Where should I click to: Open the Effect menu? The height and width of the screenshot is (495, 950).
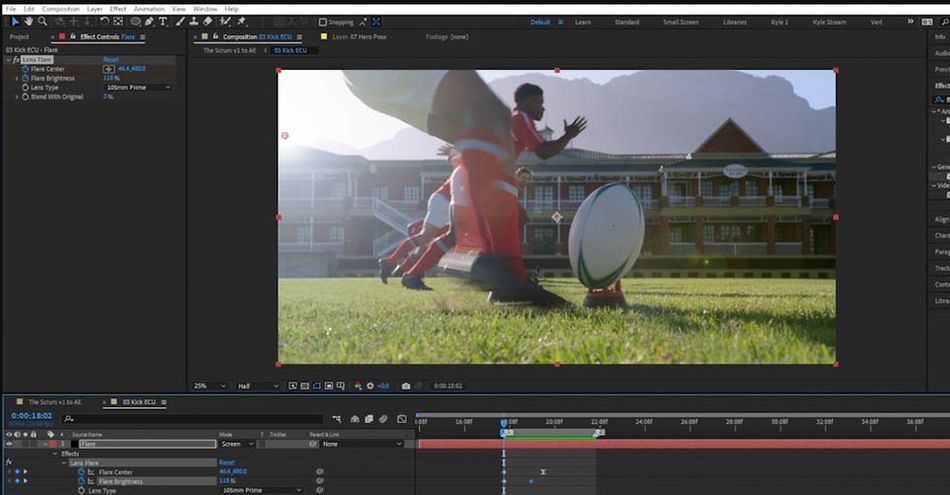tap(118, 9)
